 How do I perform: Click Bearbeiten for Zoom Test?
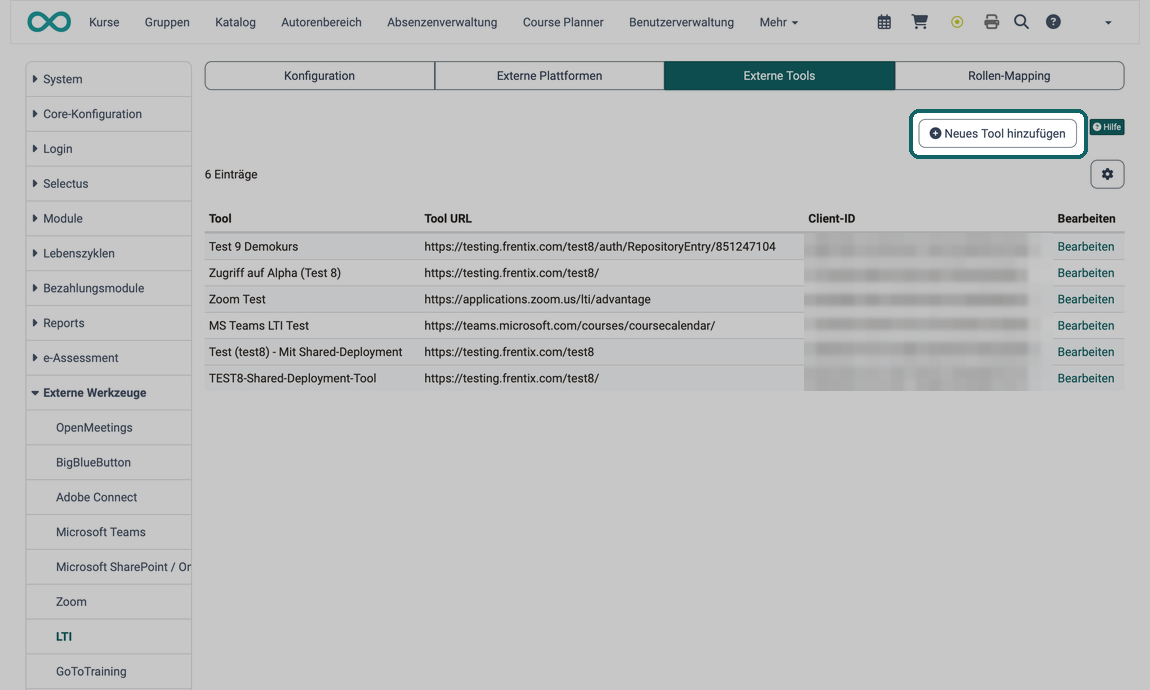1085,299
